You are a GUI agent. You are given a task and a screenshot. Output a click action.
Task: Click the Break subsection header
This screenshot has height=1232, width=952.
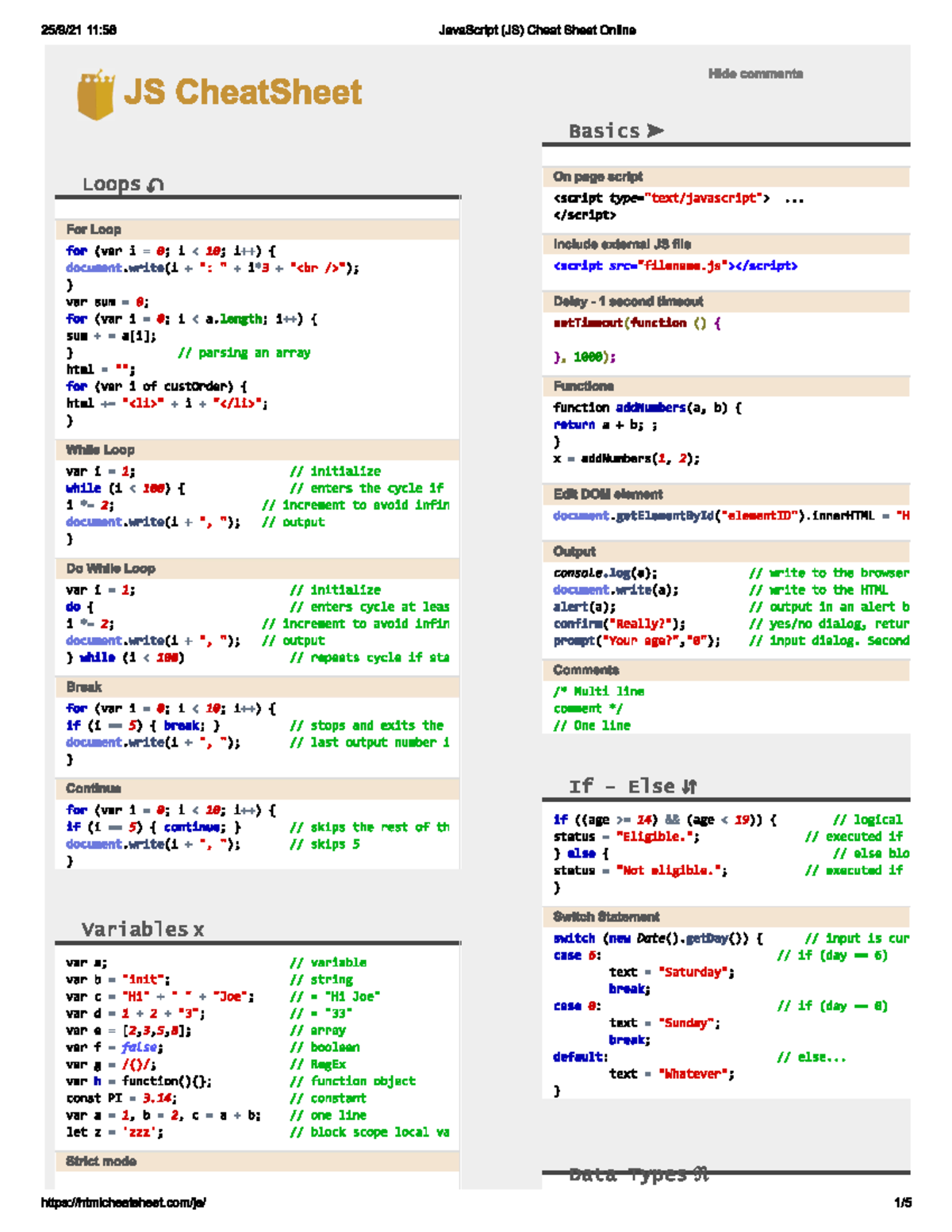coord(257,687)
